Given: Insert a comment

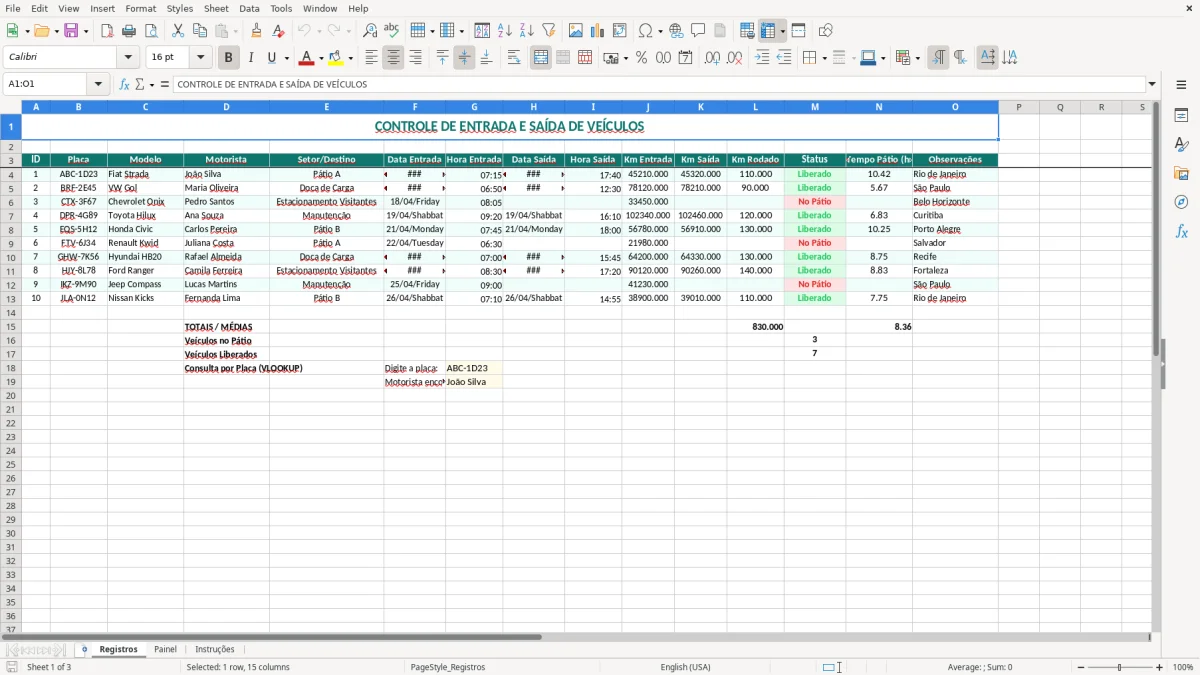Looking at the screenshot, I should [698, 31].
